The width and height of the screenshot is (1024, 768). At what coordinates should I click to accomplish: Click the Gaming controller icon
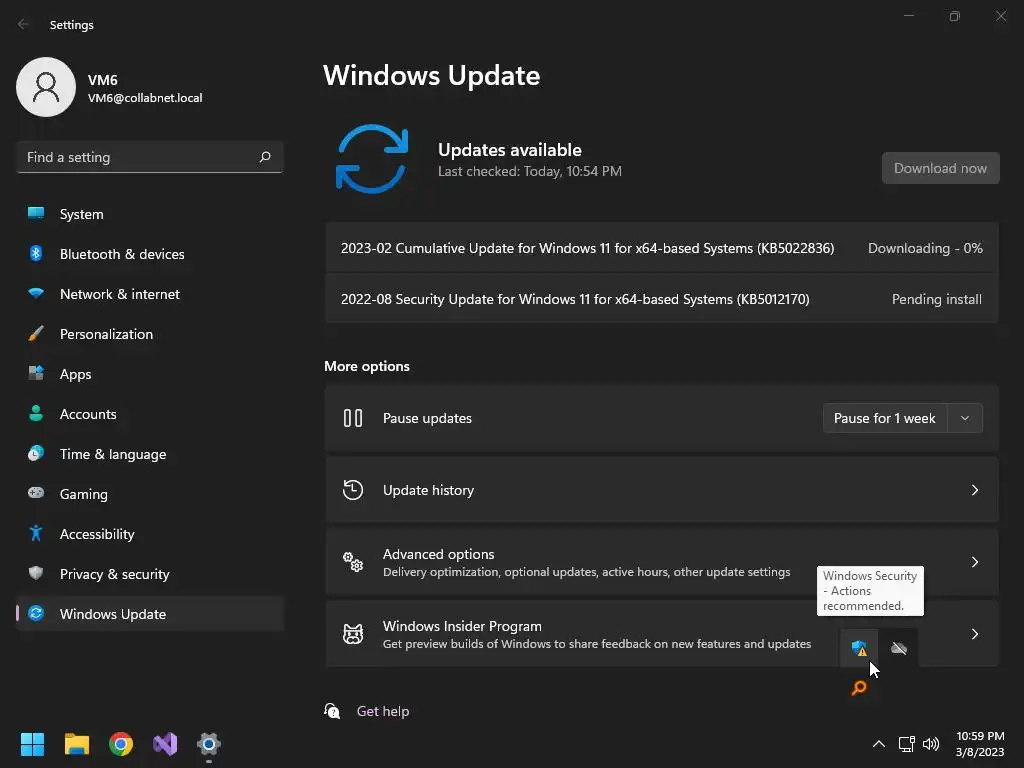click(36, 493)
